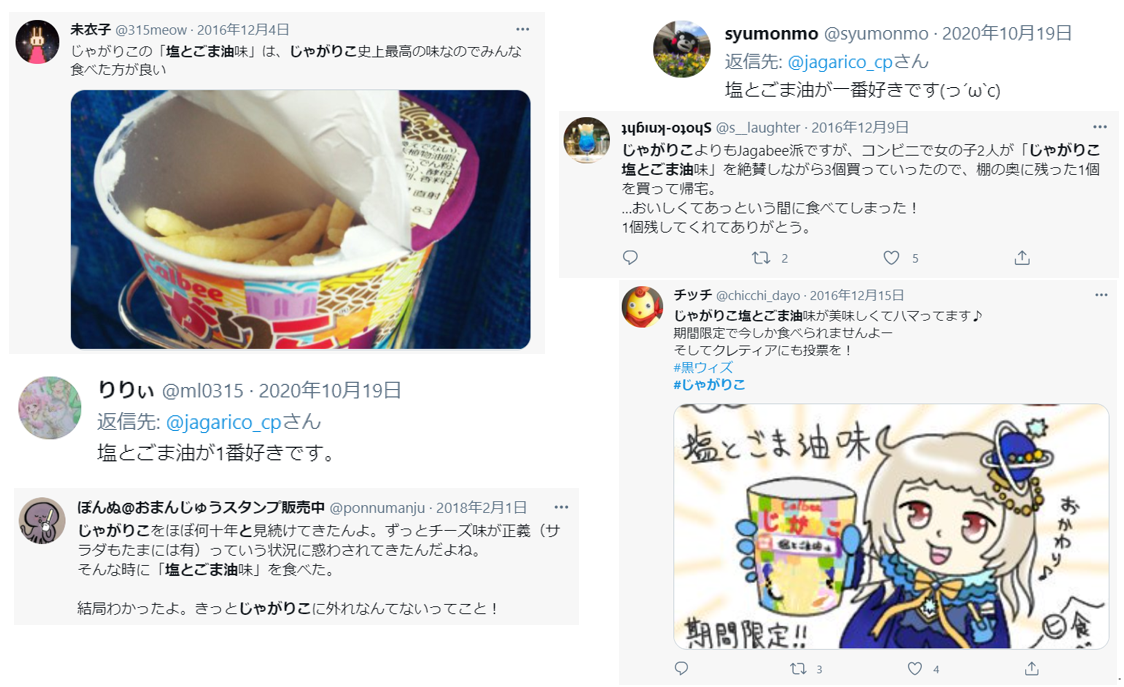1124x687 pixels.
Task: Retweet the Shoto-knight tweet
Action: click(761, 257)
